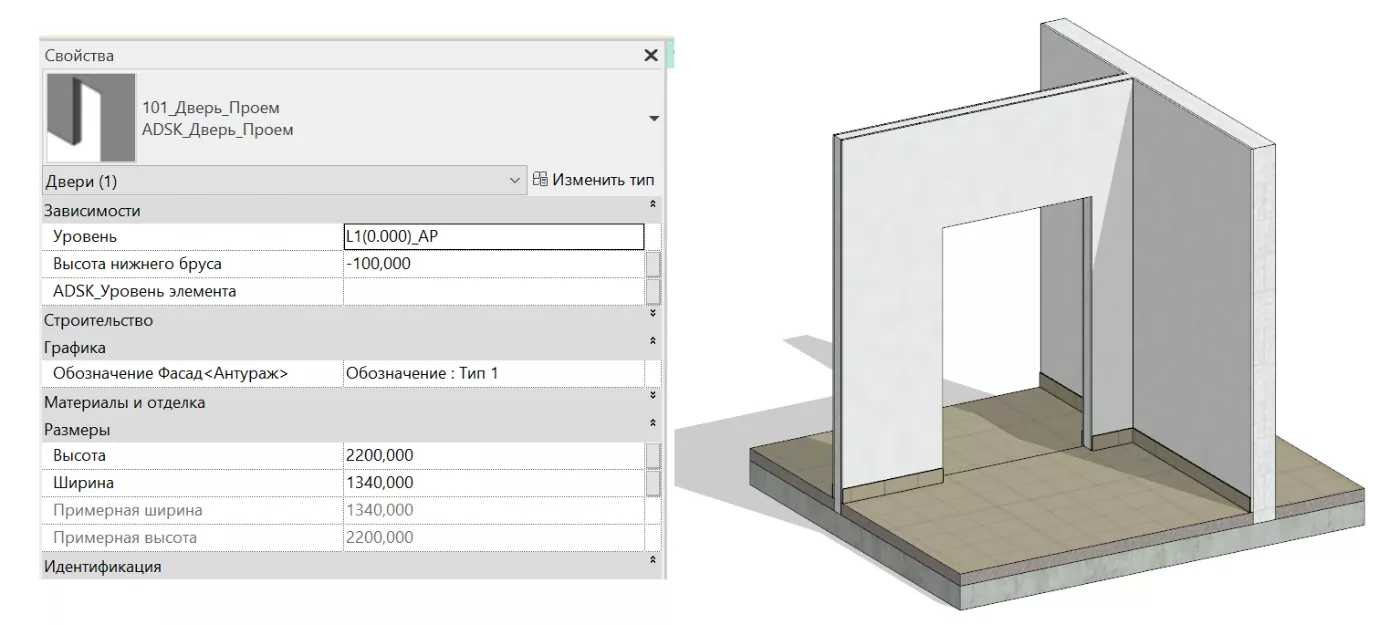This screenshot has width=1389, height=625.
Task: Click the Высота нижнего бруса value field
Action: 492,264
